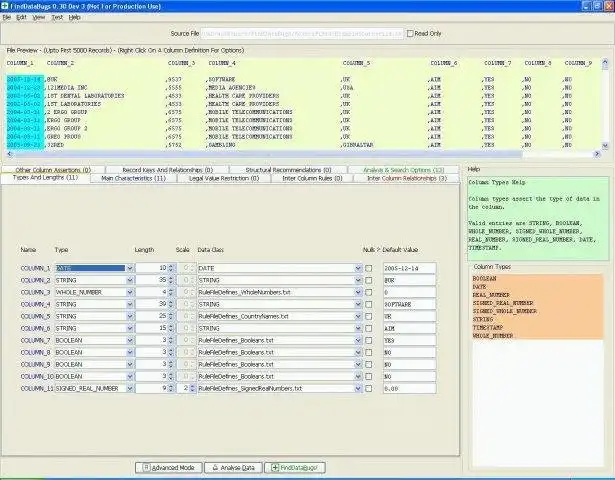Open COLUMN_2 Type dropdown

coord(129,280)
